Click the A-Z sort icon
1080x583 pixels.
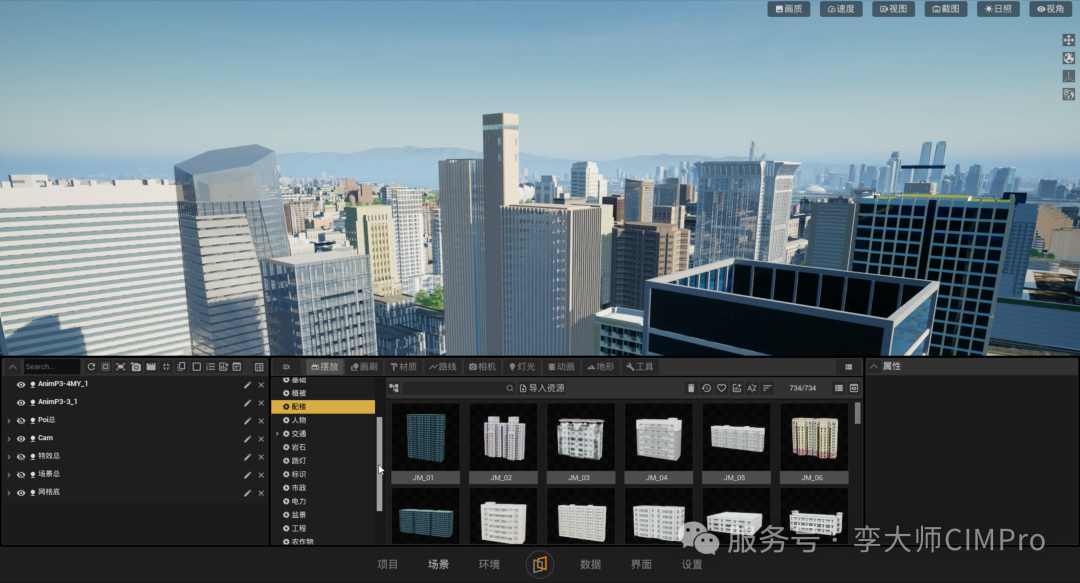(x=751, y=388)
